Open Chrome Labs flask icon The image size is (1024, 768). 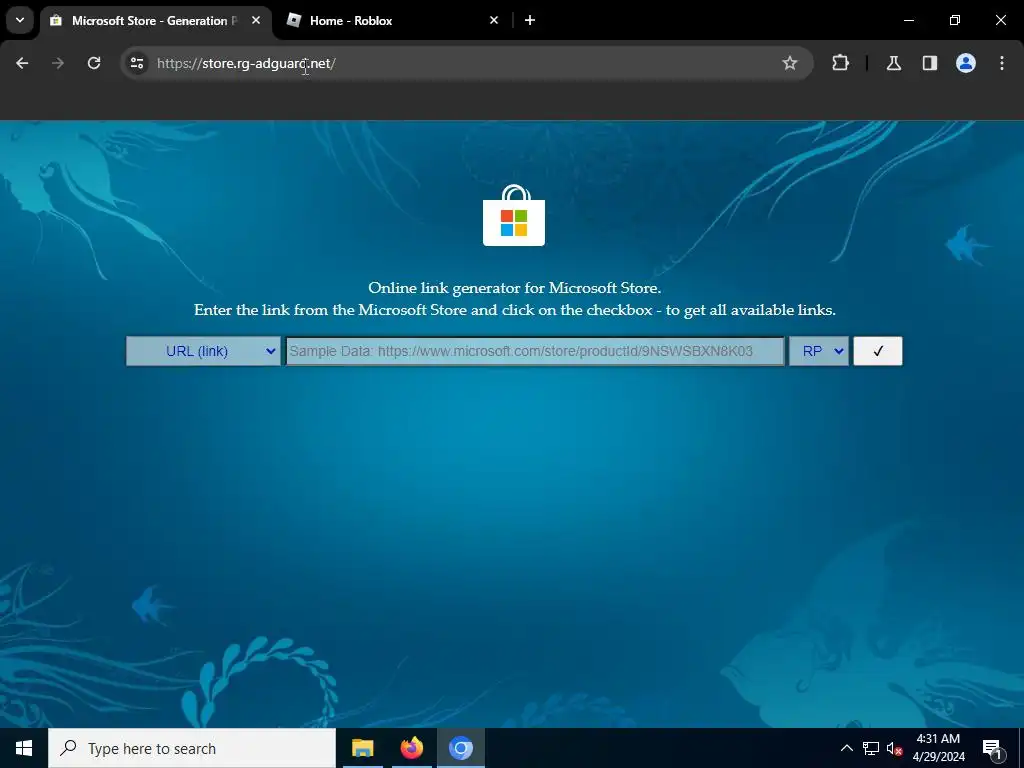(893, 63)
